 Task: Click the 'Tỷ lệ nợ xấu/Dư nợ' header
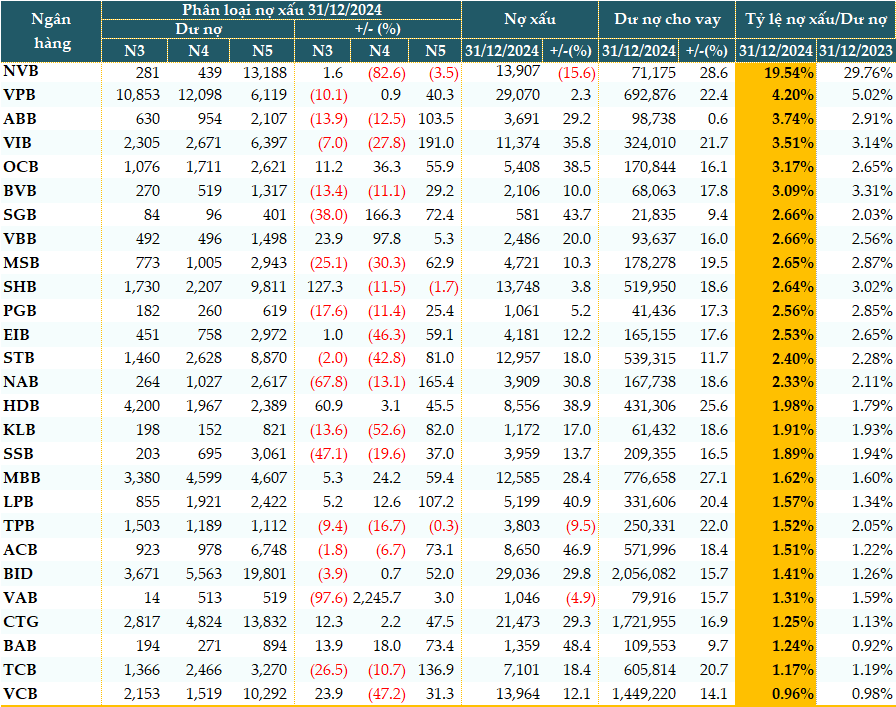click(815, 19)
